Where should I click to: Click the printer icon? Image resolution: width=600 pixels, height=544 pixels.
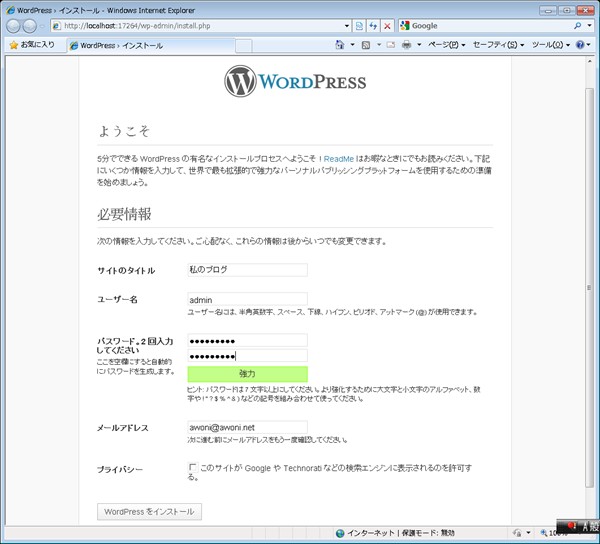pos(406,45)
